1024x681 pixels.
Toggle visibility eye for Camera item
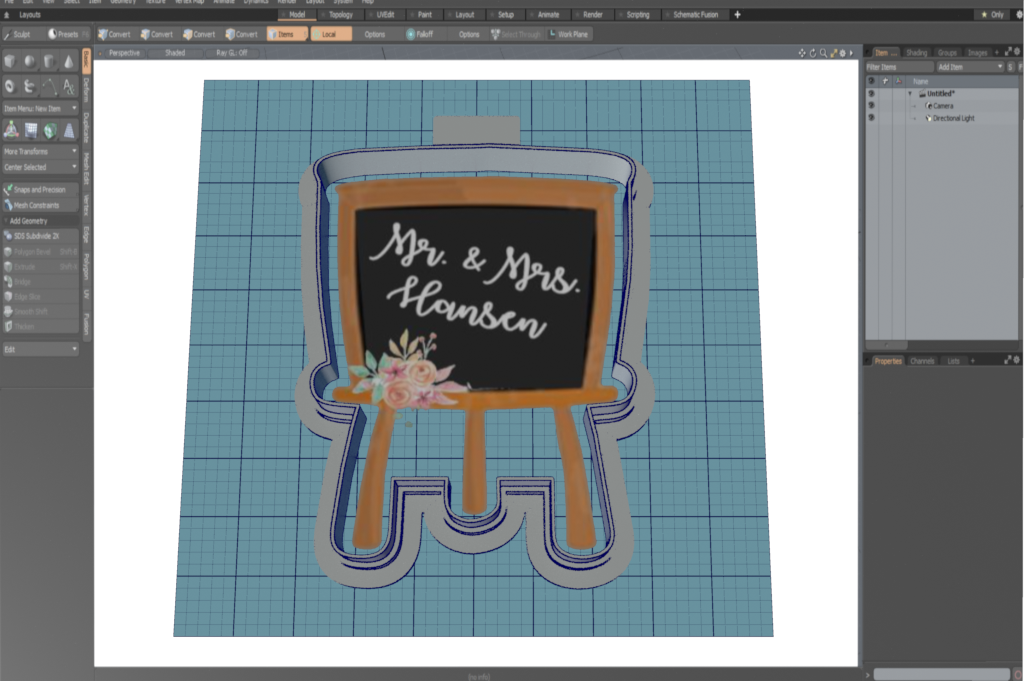point(871,106)
